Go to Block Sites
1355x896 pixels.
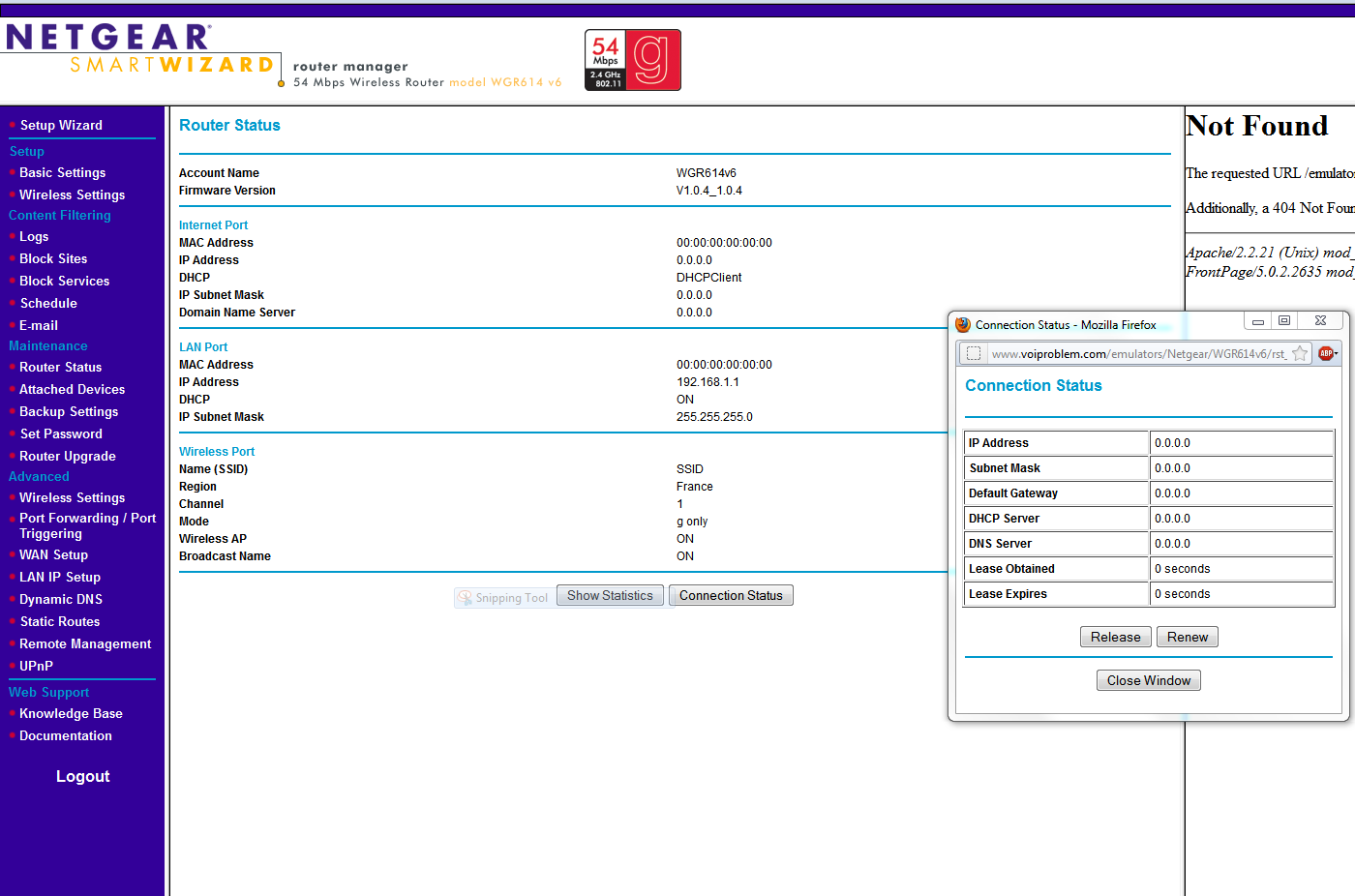pos(53,259)
